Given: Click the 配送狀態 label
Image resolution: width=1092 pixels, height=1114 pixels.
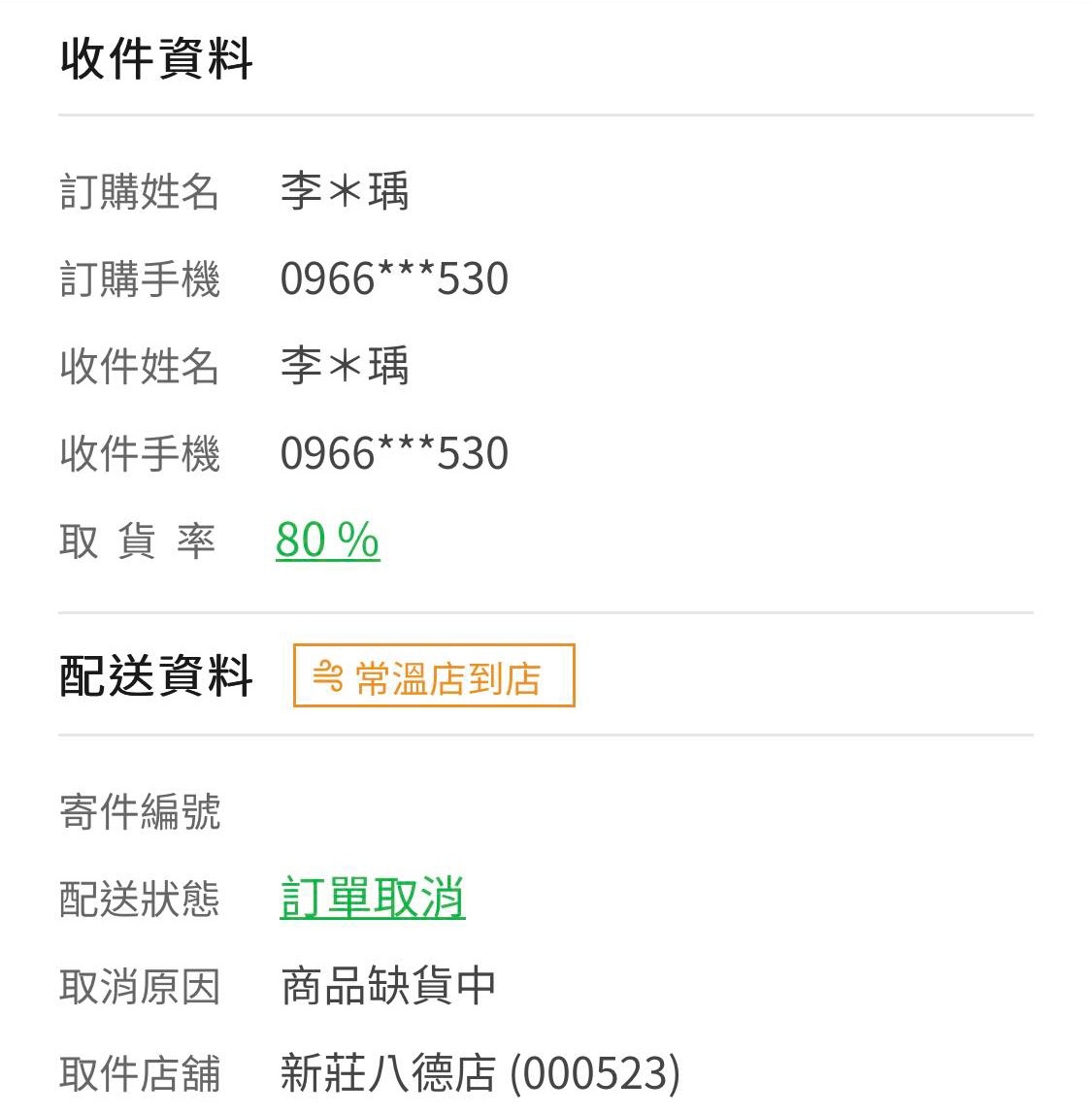Looking at the screenshot, I should pyautogui.click(x=140, y=899).
